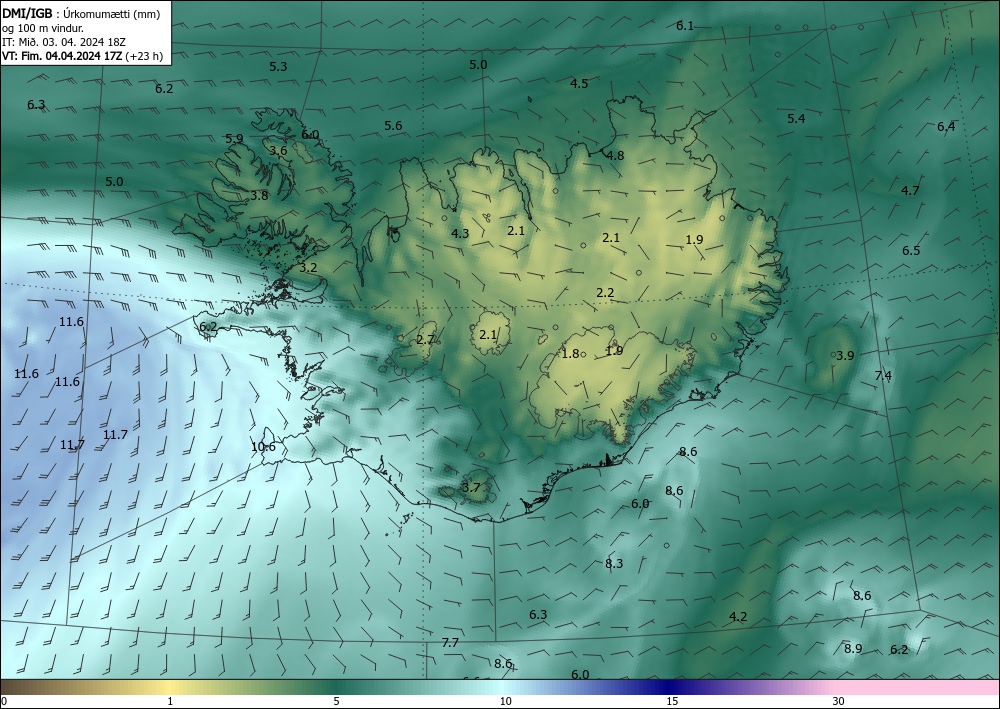Click the 3.6 value on the map
Viewport: 1000px width, 709px height.
(x=278, y=150)
